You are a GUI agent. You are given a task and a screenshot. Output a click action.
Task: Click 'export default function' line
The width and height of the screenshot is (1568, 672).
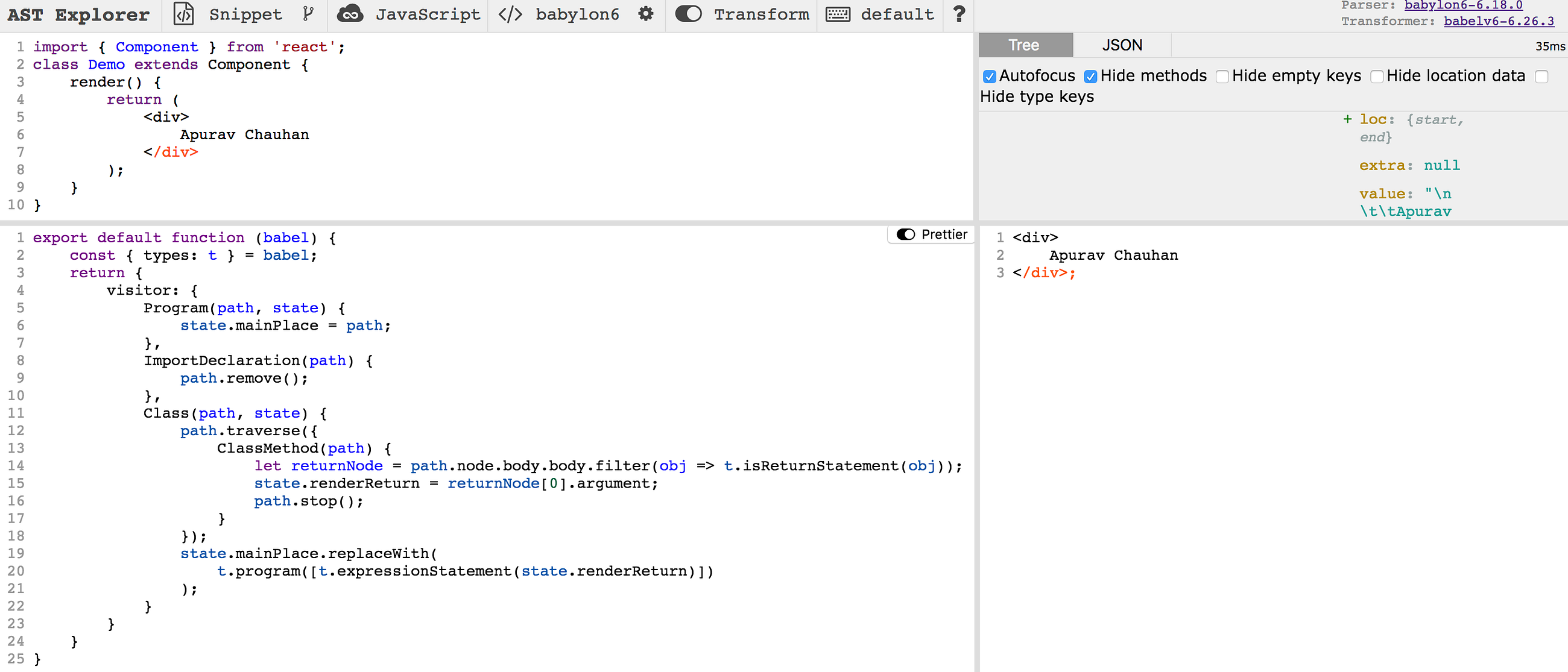[x=185, y=238]
